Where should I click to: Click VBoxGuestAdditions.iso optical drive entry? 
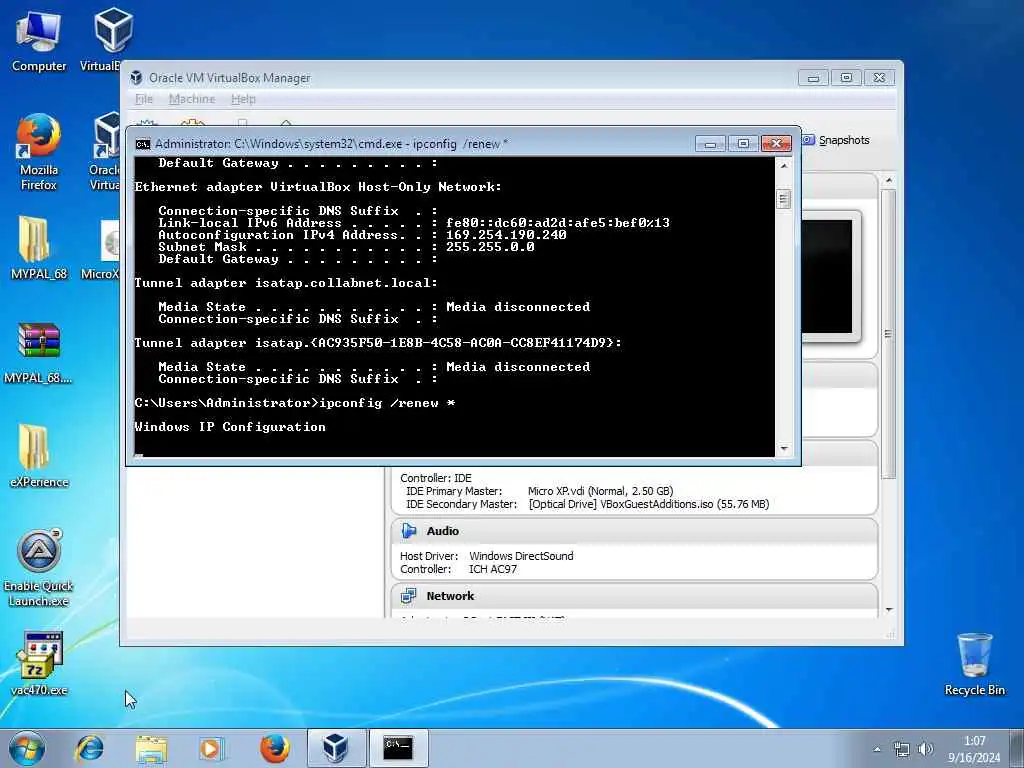649,504
